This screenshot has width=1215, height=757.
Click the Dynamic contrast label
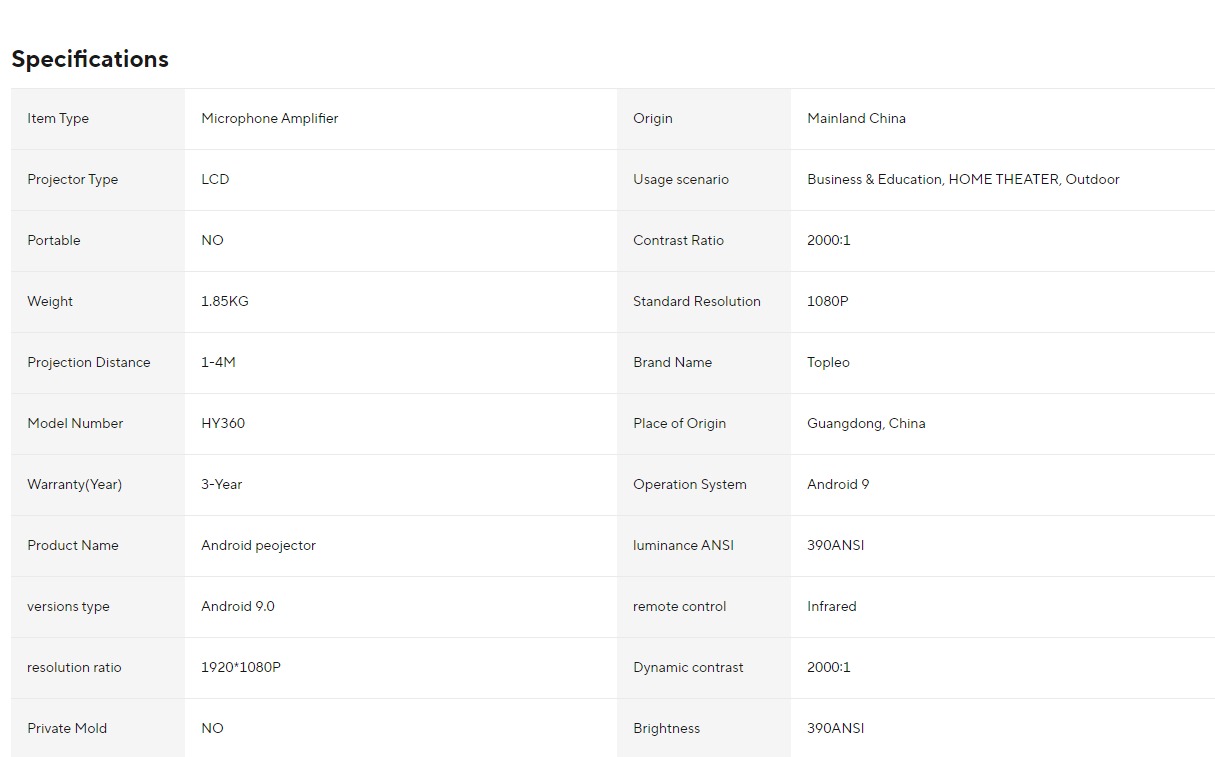click(x=688, y=667)
